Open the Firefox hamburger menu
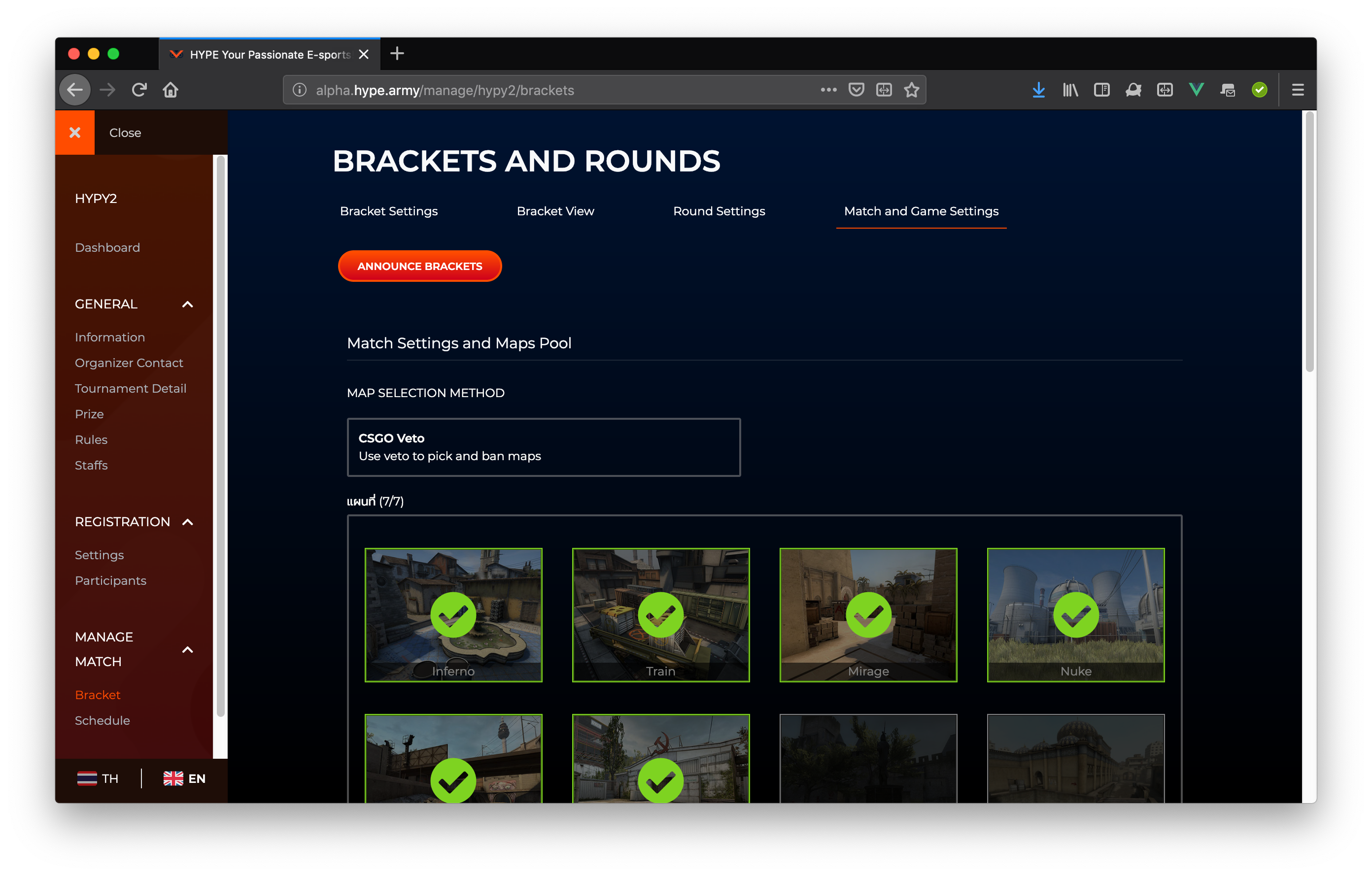The width and height of the screenshot is (1372, 876). click(1298, 90)
